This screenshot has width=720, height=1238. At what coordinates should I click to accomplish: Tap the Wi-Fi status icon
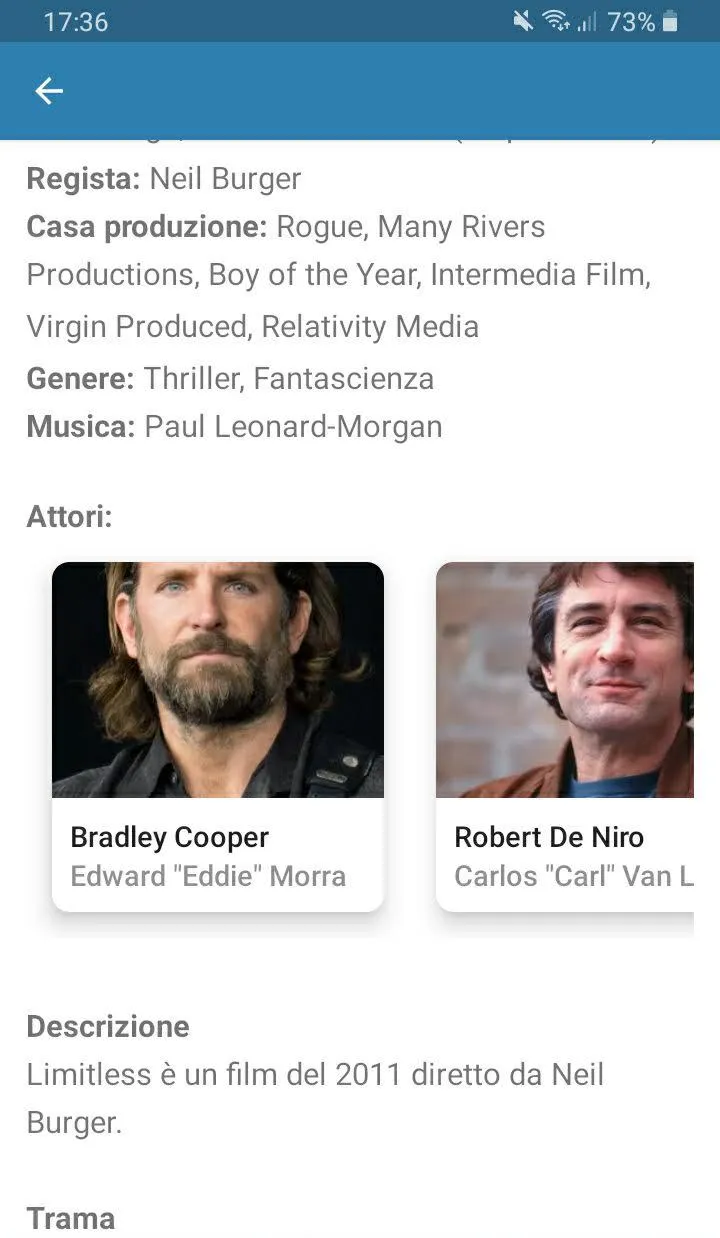point(556,21)
